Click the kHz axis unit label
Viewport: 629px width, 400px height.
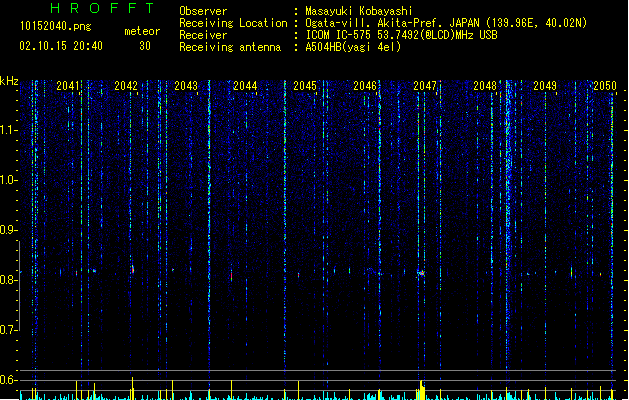(9, 81)
